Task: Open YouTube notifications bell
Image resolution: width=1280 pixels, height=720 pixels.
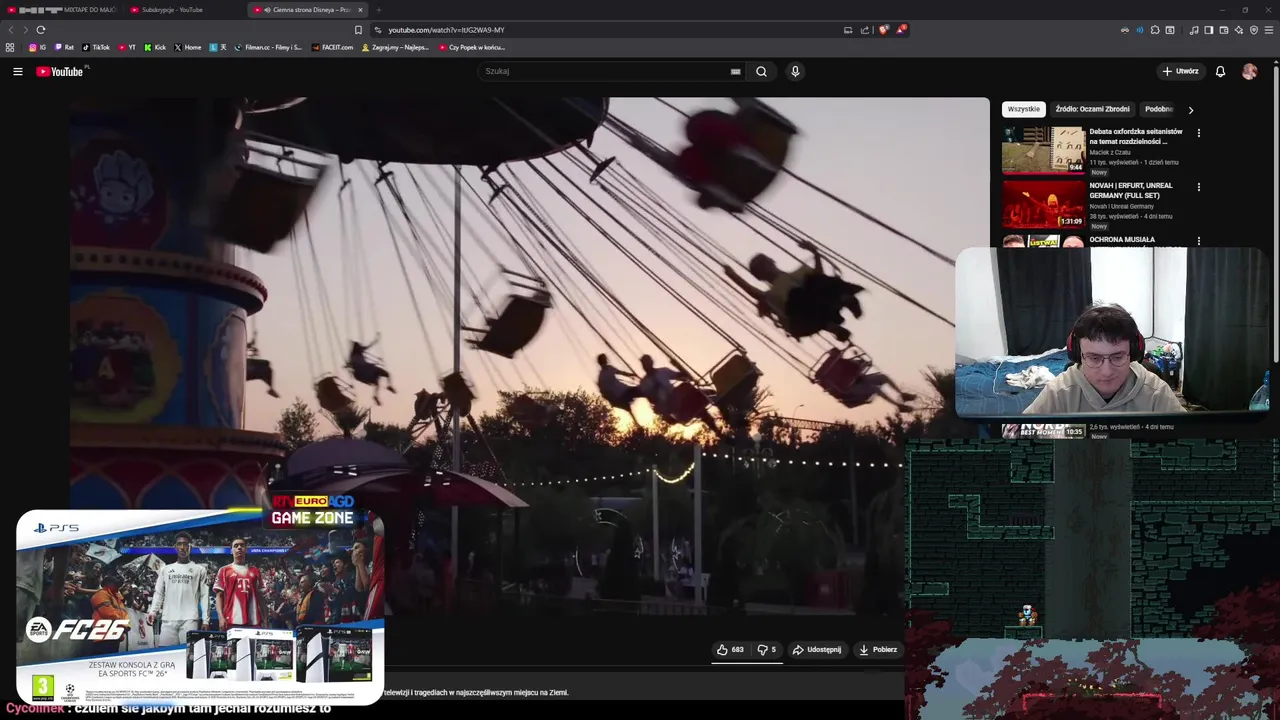Action: [x=1220, y=71]
